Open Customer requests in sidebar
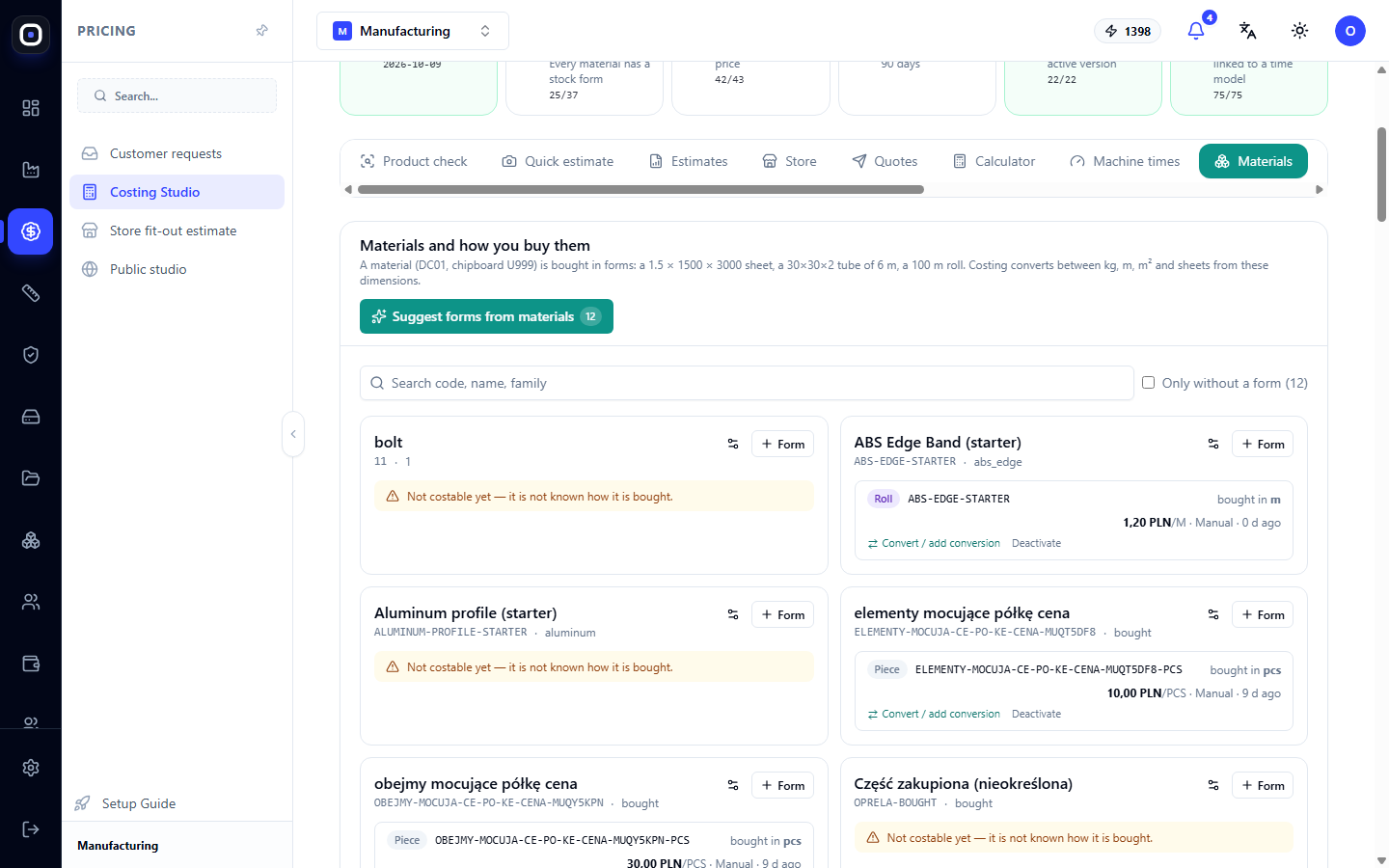Image resolution: width=1389 pixels, height=868 pixels. [x=177, y=153]
